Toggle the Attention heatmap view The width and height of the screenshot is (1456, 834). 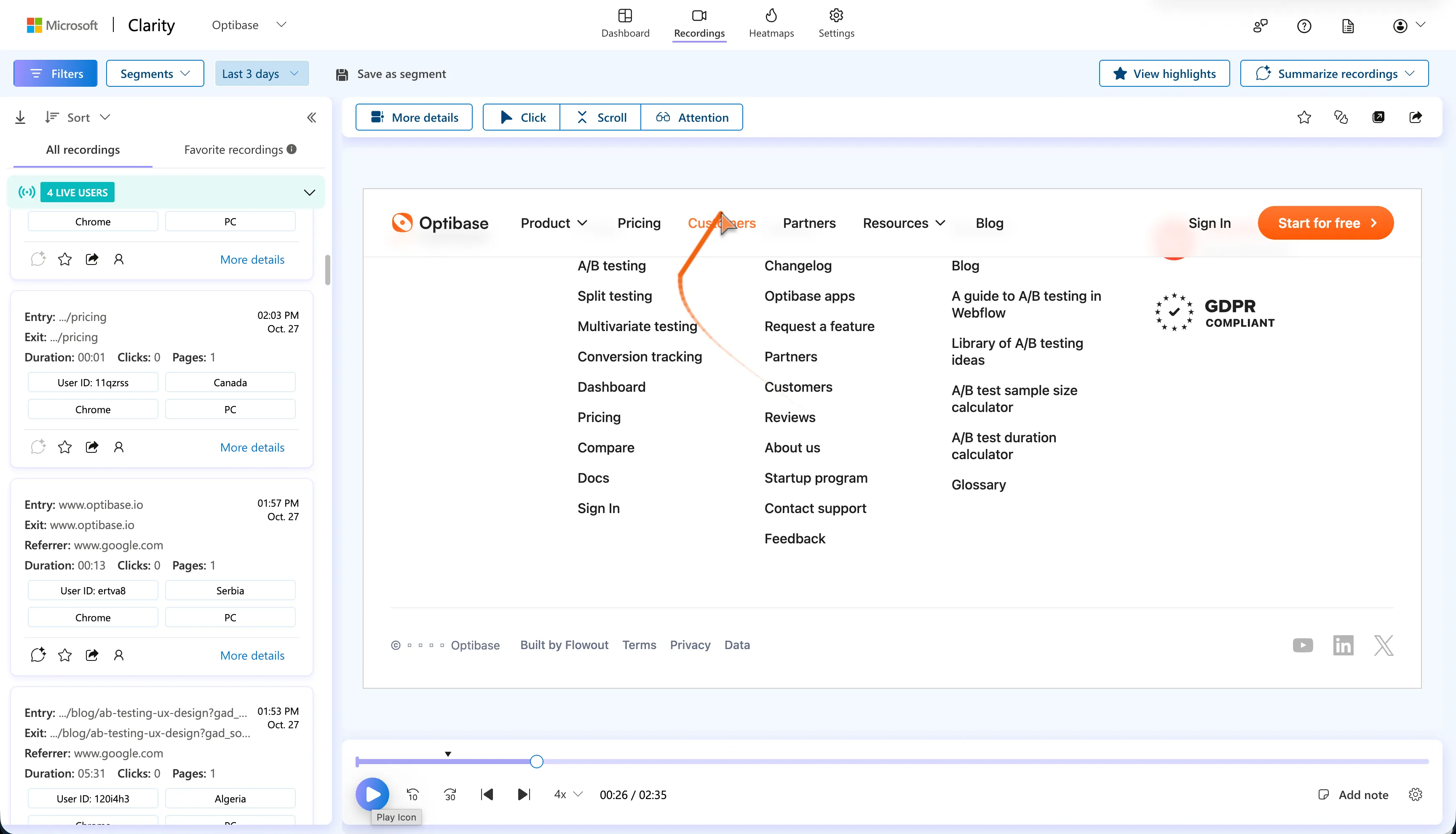click(x=692, y=118)
